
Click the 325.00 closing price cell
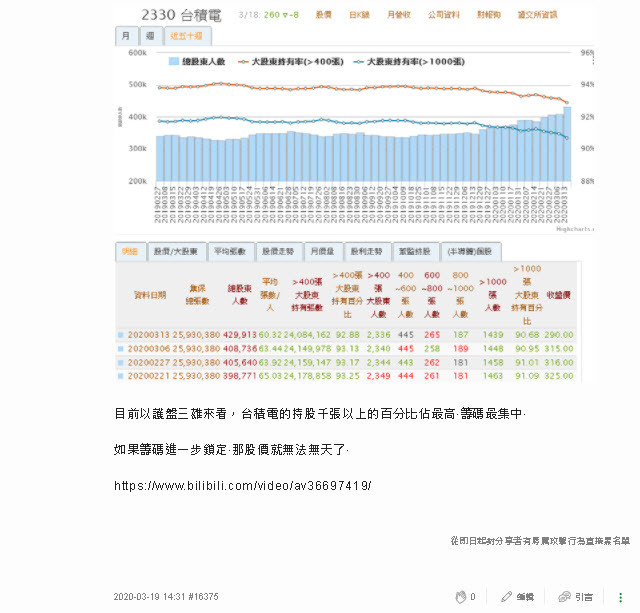(559, 376)
